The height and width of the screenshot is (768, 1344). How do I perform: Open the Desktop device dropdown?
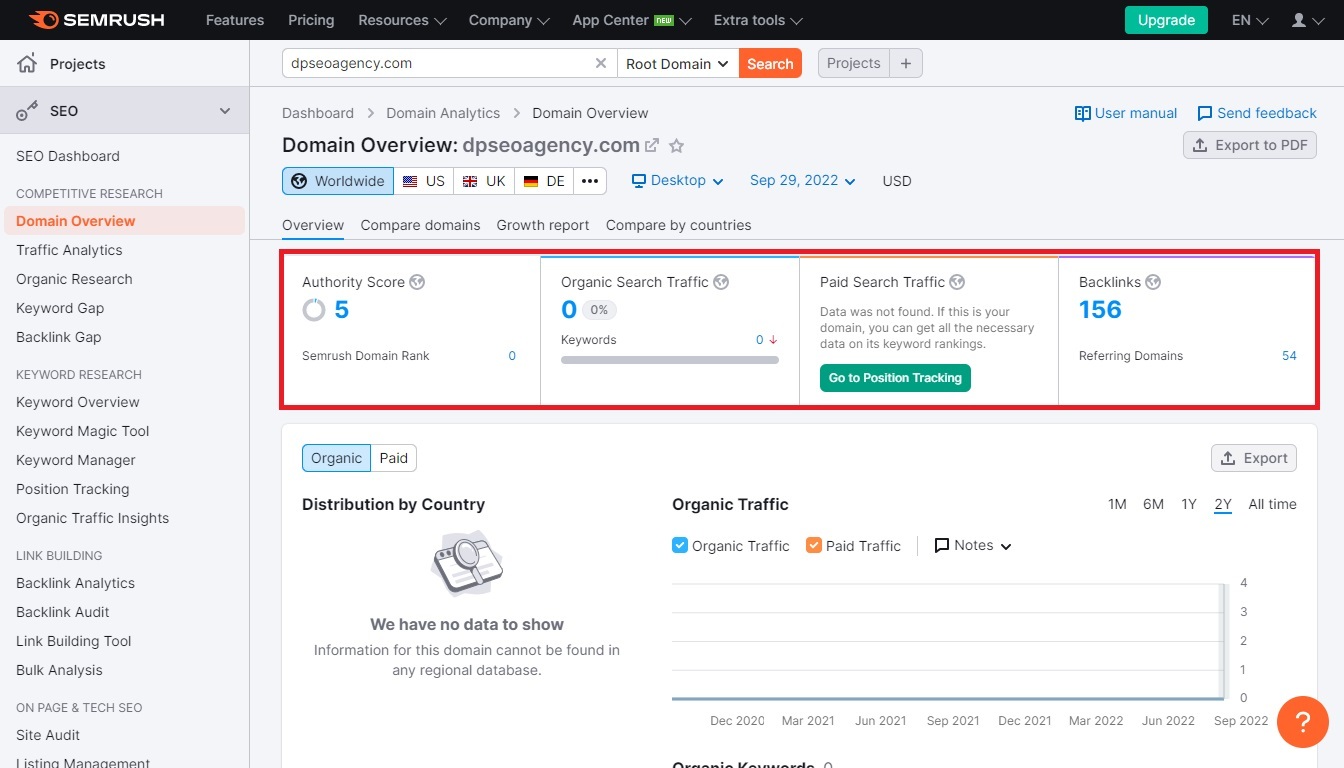click(x=678, y=181)
